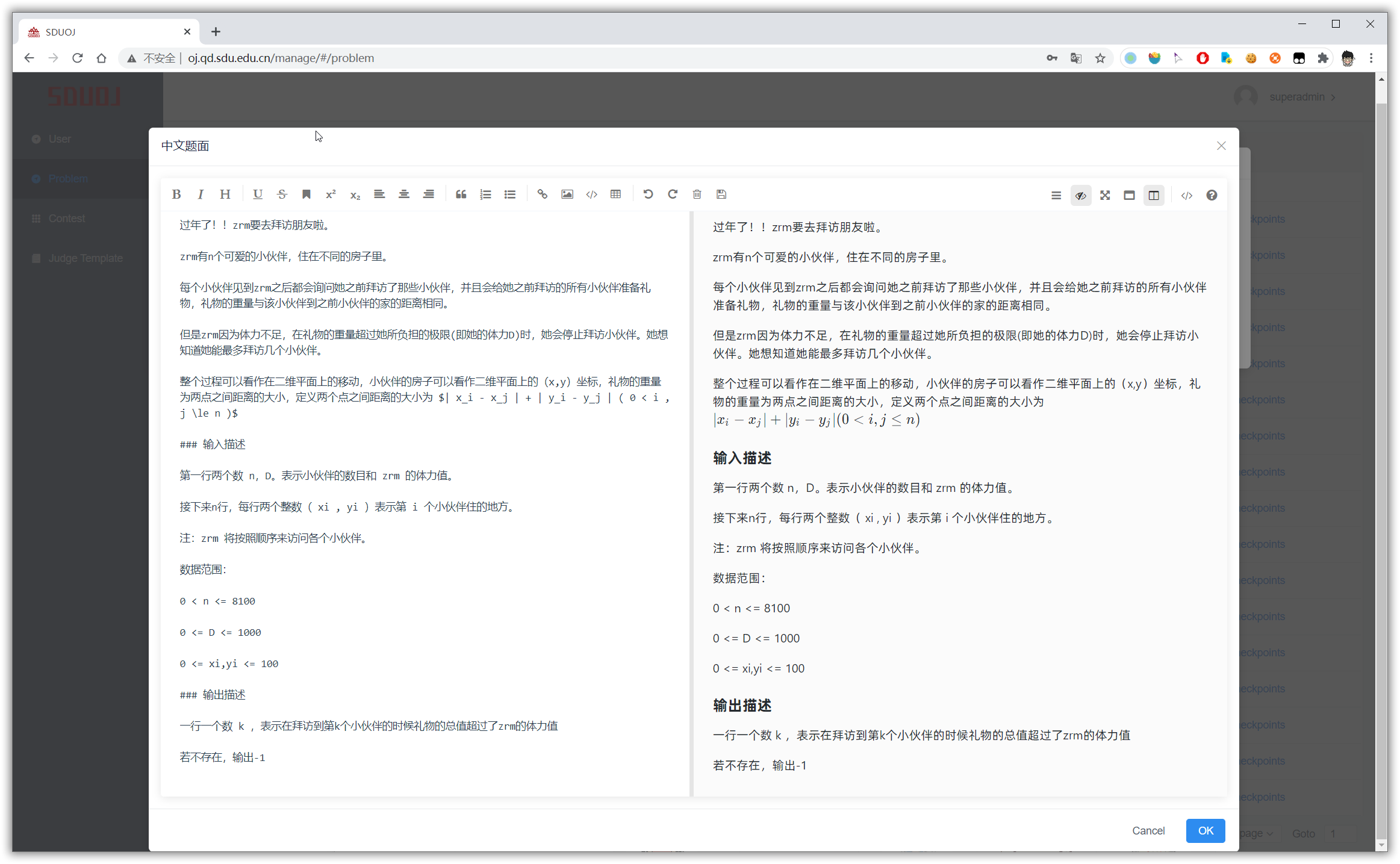Save content using floppy icon
Viewport: 1400px width, 864px height.
click(x=721, y=194)
